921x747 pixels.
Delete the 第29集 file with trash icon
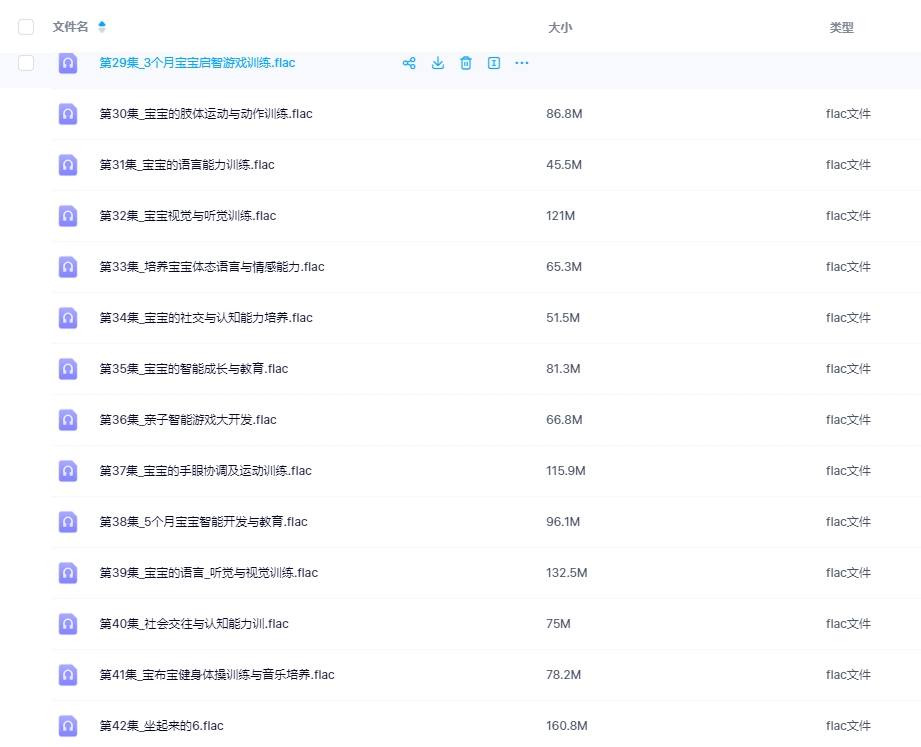coord(466,63)
